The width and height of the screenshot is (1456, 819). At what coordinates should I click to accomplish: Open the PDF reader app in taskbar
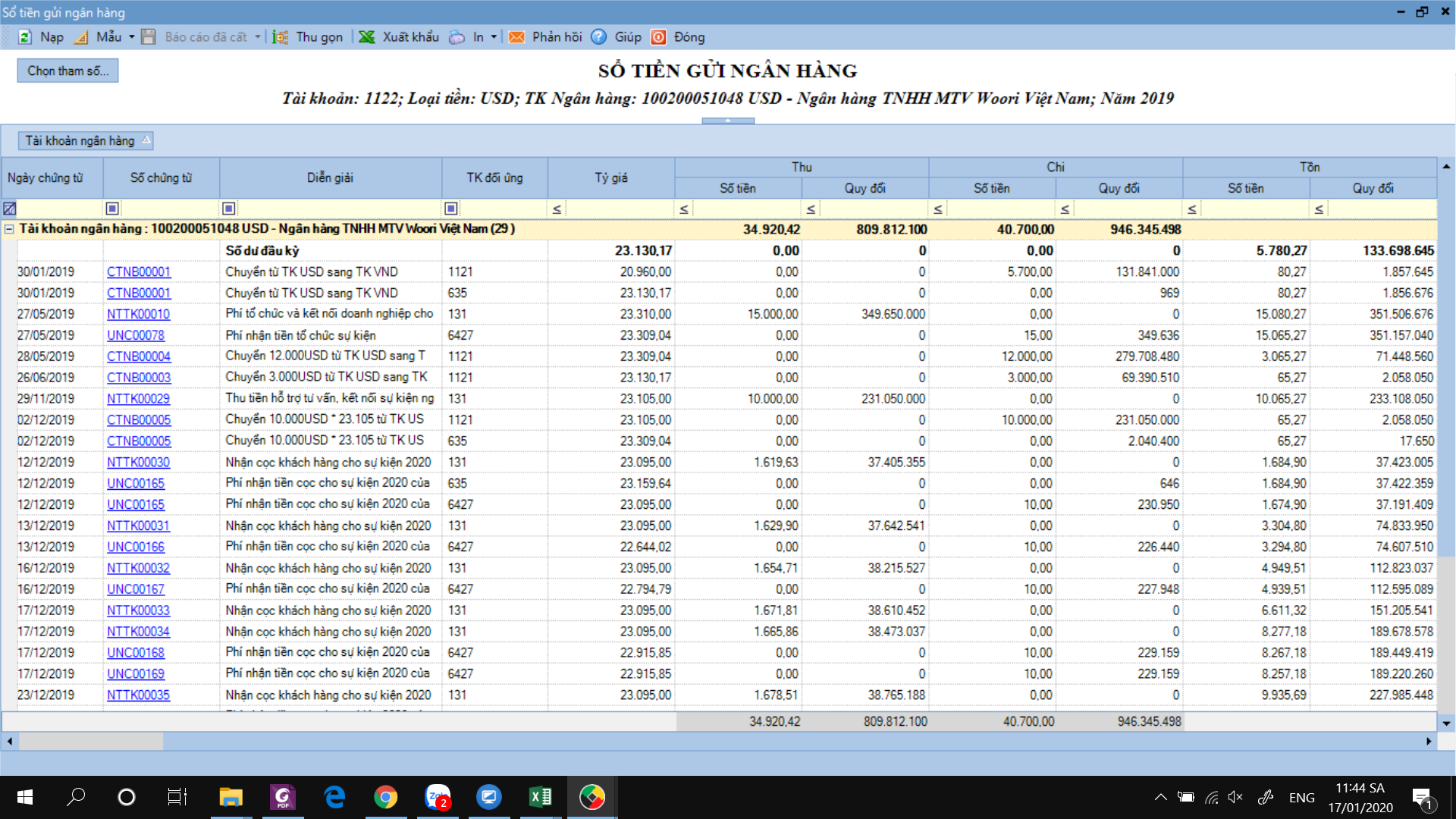coord(283,797)
